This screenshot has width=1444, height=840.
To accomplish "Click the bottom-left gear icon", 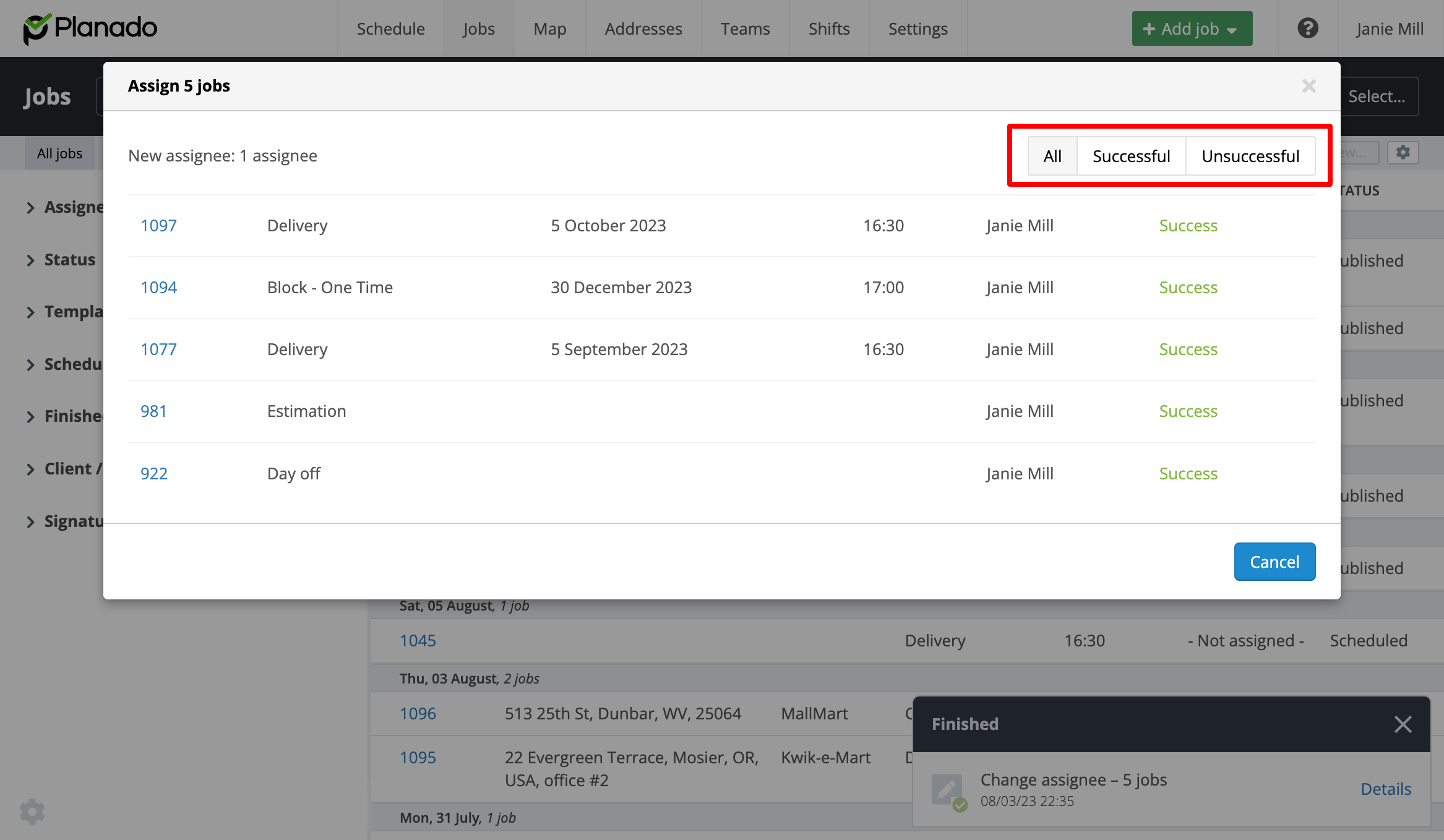I will click(x=32, y=812).
